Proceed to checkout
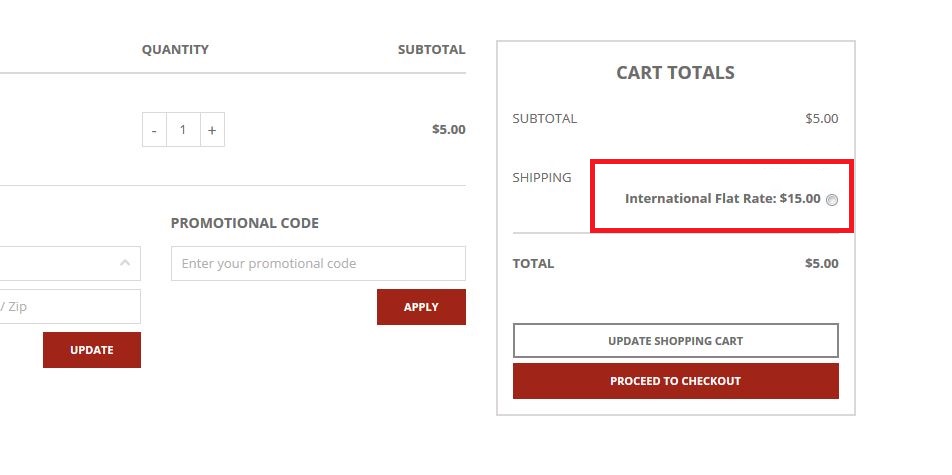 tap(675, 381)
